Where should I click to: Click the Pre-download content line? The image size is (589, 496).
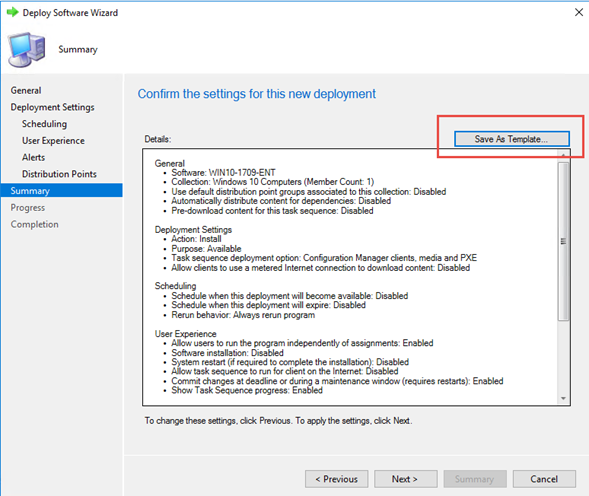[x=272, y=211]
